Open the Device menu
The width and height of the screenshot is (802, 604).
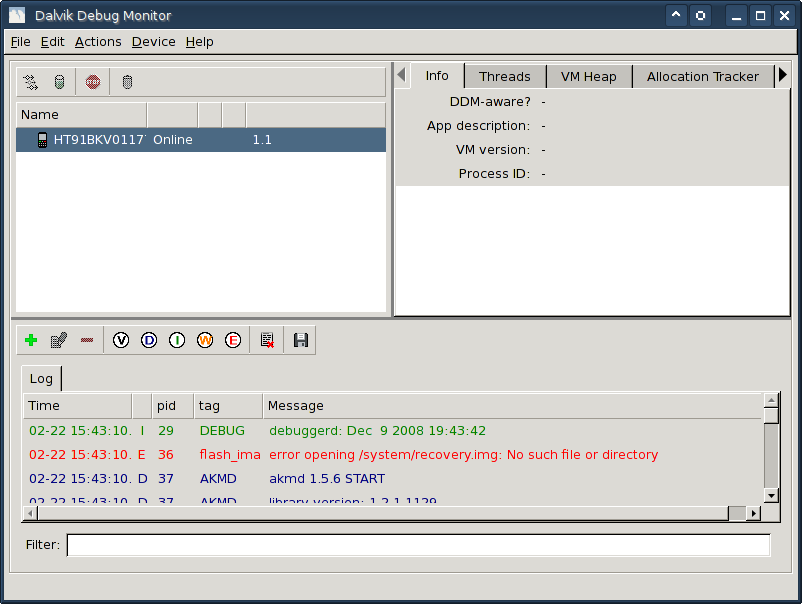153,42
